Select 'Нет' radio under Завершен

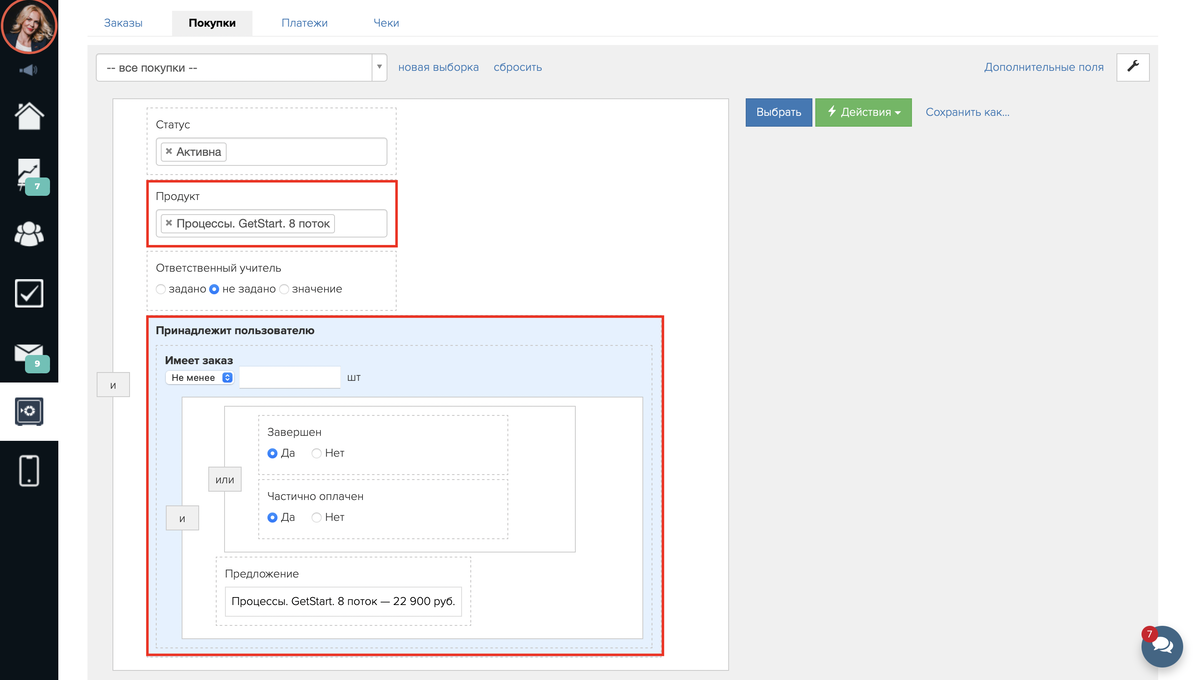[x=317, y=453]
